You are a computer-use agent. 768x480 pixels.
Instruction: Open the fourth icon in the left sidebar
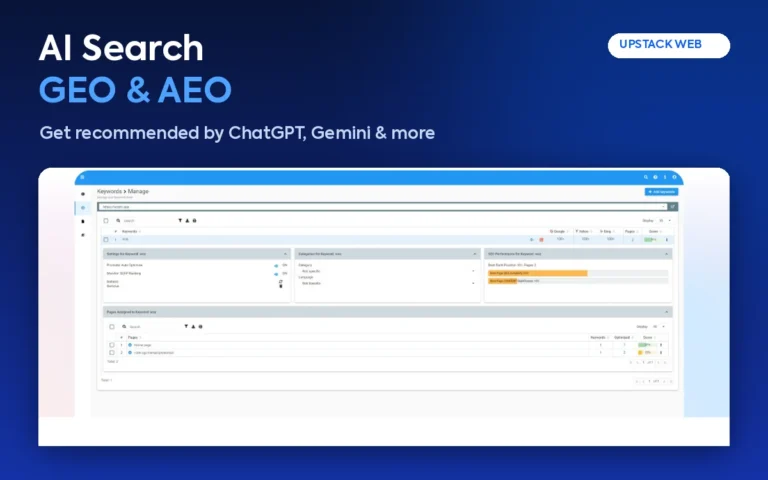(x=83, y=235)
